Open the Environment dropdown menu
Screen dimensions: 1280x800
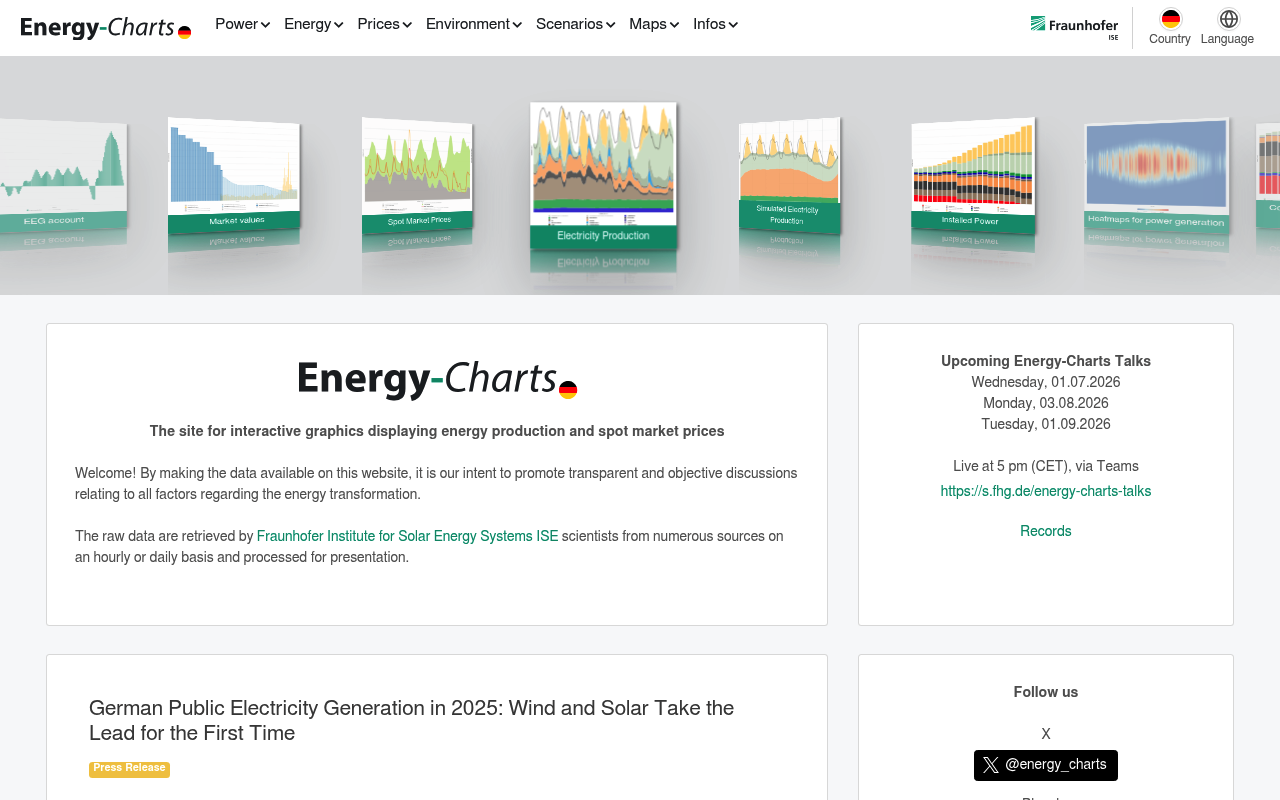[x=473, y=24]
